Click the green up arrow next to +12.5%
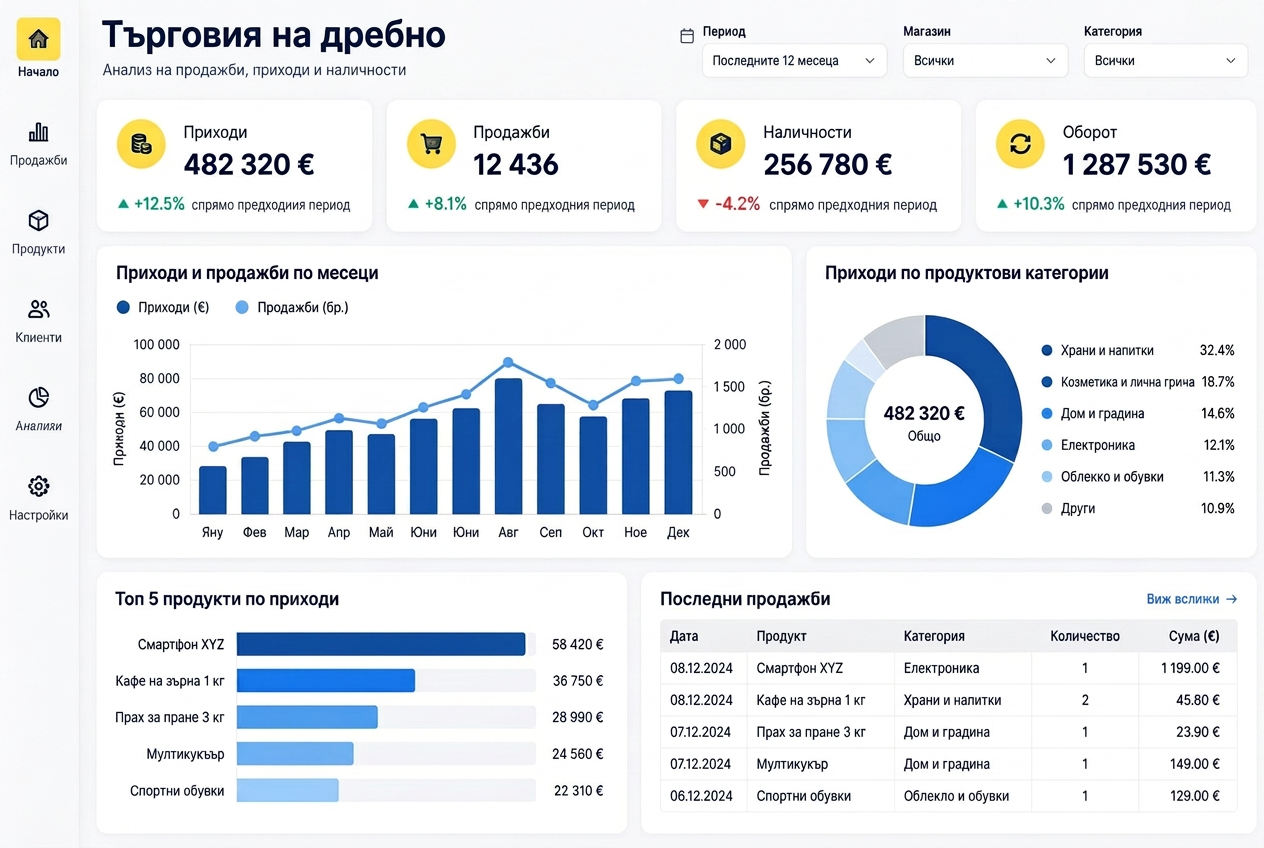The height and width of the screenshot is (848, 1264). tap(123, 204)
